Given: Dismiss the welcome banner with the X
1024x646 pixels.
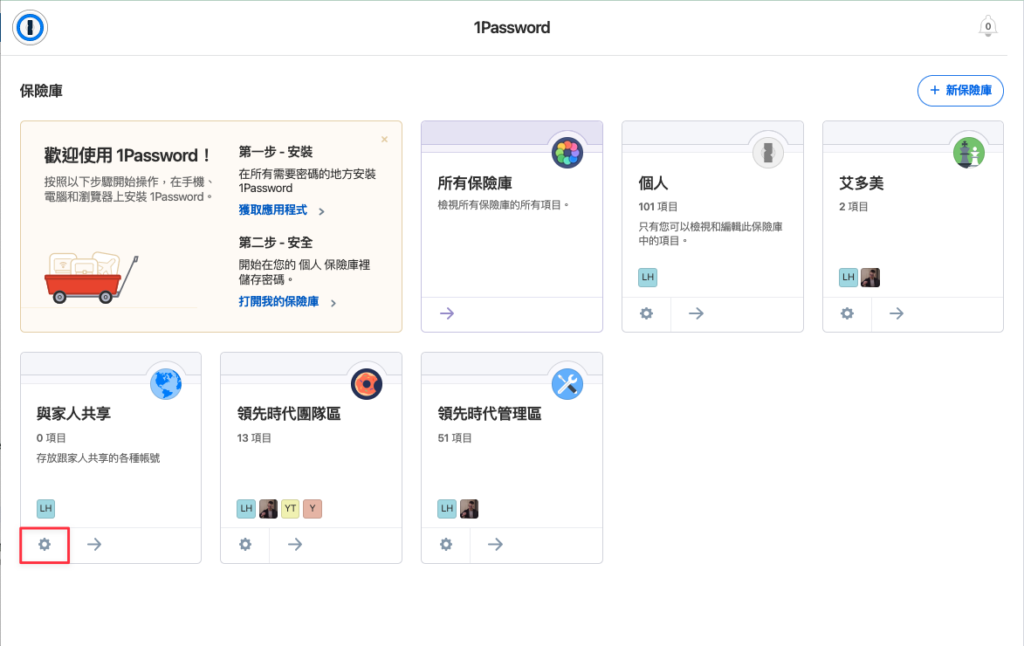Looking at the screenshot, I should point(385,139).
